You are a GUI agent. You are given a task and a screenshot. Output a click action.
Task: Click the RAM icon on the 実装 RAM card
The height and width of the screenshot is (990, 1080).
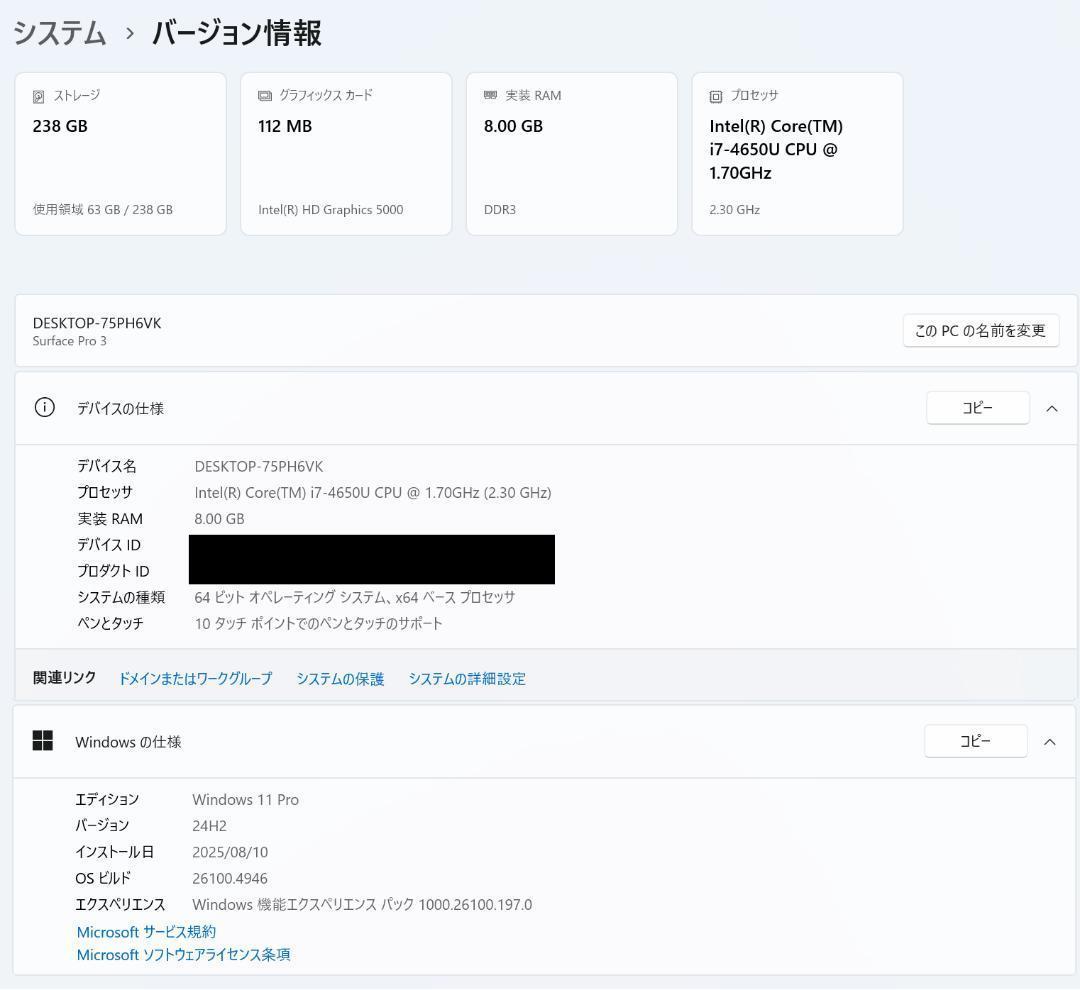point(488,95)
